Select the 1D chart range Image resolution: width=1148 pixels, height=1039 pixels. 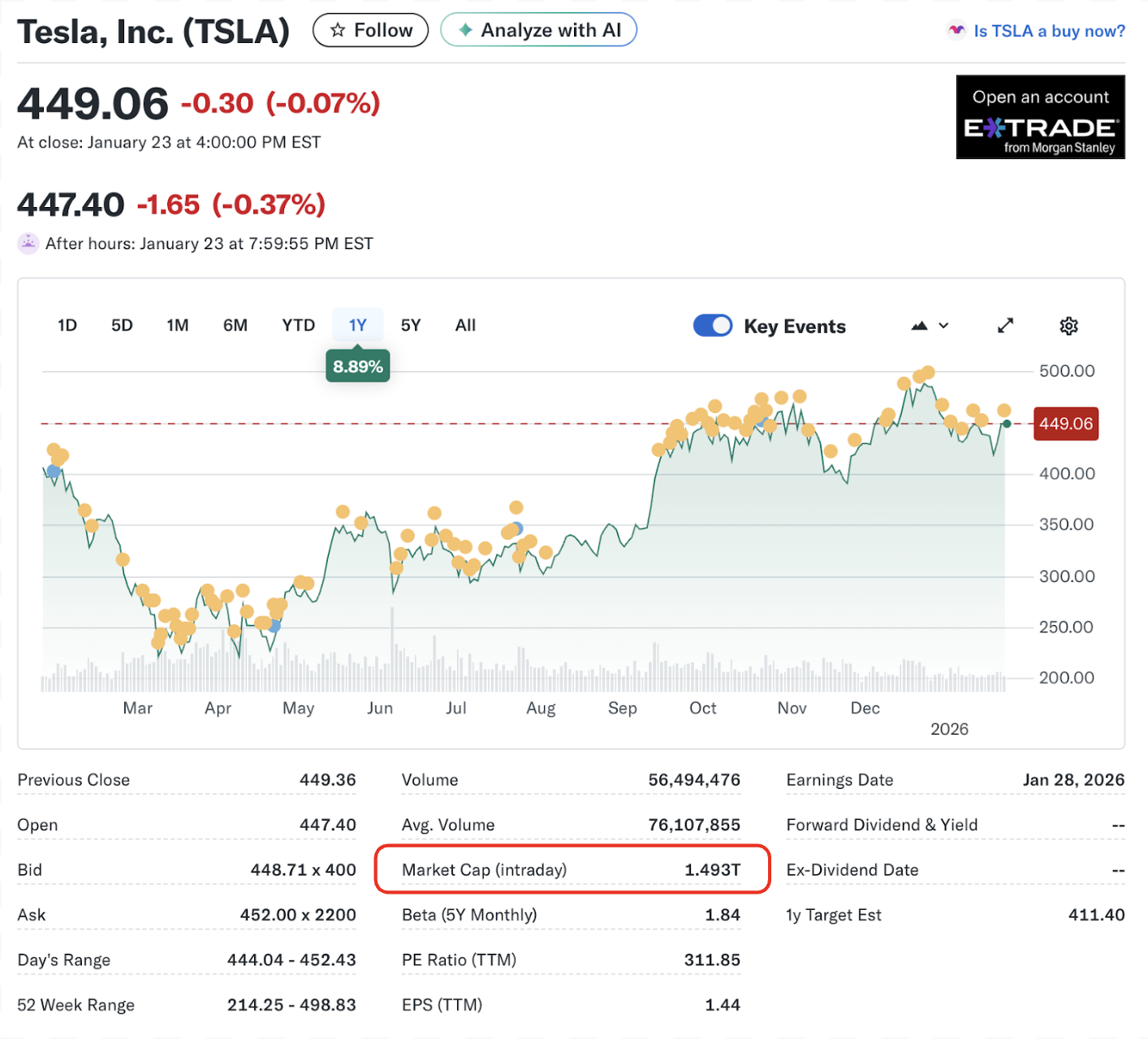click(x=67, y=325)
